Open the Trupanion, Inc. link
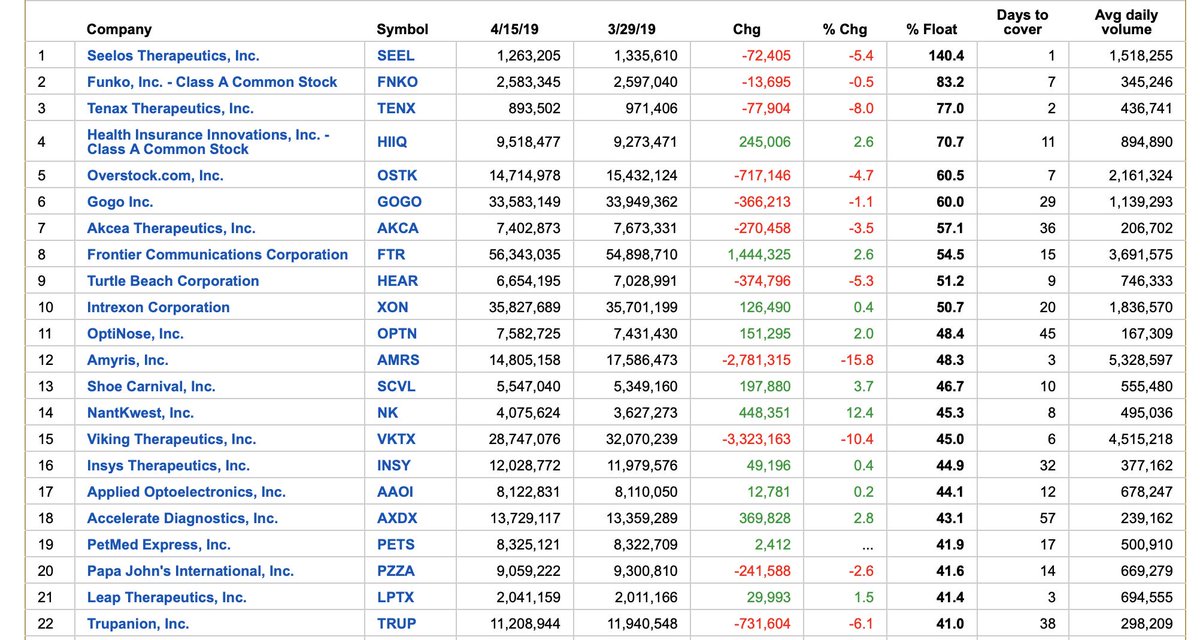The height and width of the screenshot is (640, 1200). (x=138, y=624)
